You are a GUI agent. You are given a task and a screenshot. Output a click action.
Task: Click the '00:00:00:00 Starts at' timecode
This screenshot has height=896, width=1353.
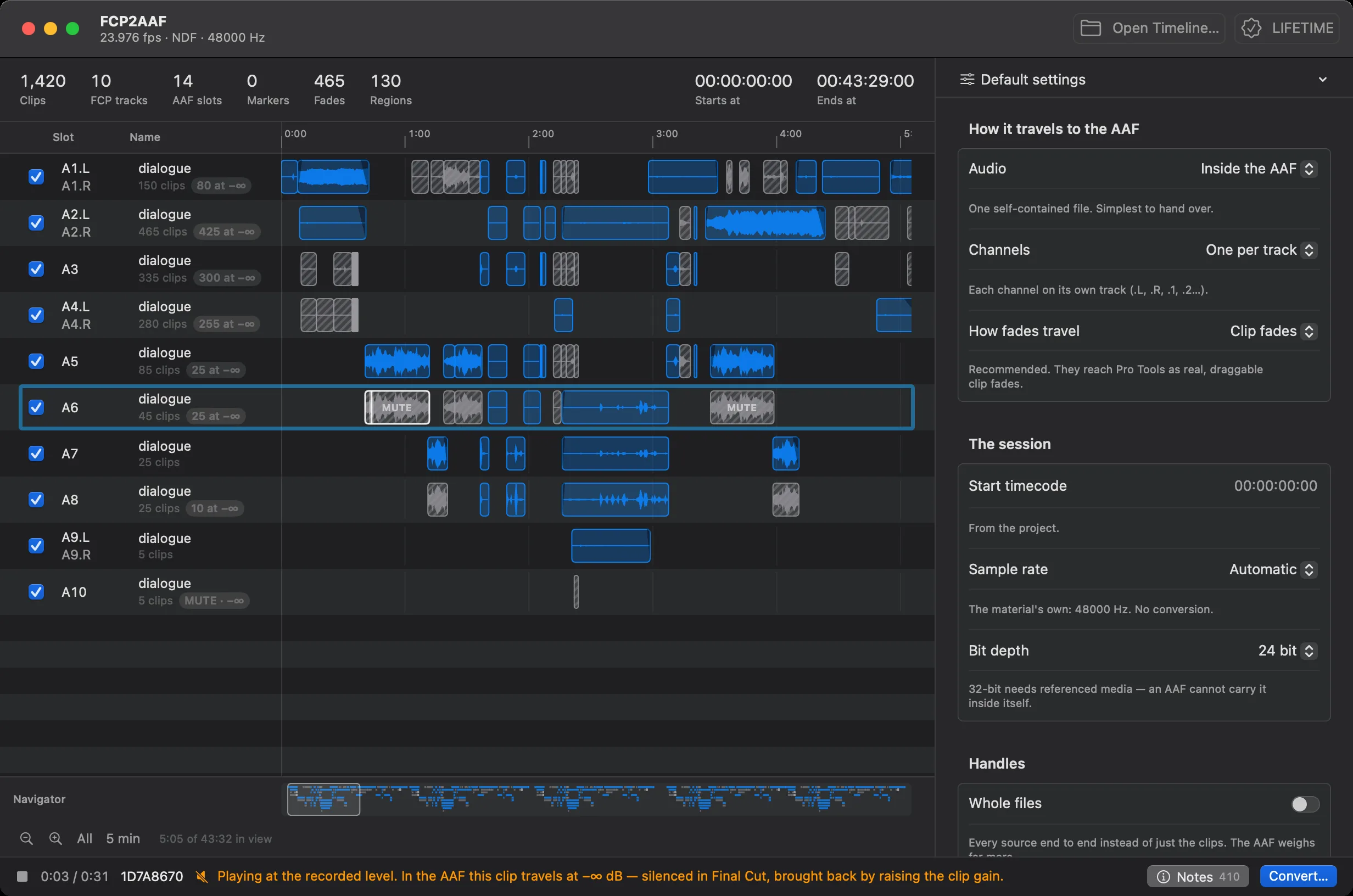click(743, 89)
